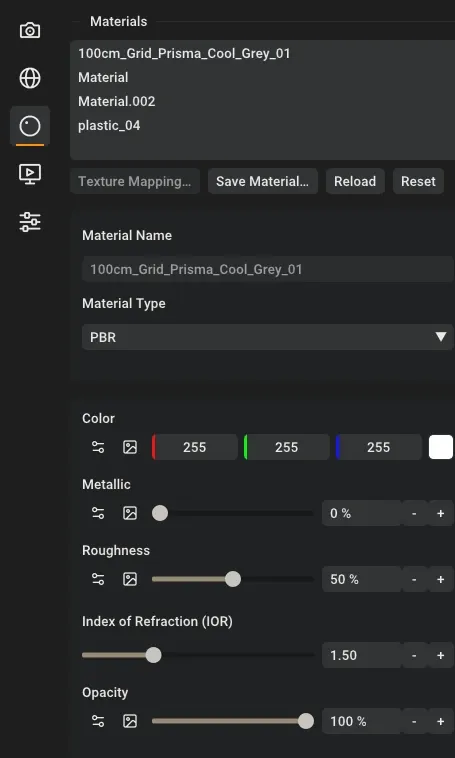Click the Reload button

(355, 181)
